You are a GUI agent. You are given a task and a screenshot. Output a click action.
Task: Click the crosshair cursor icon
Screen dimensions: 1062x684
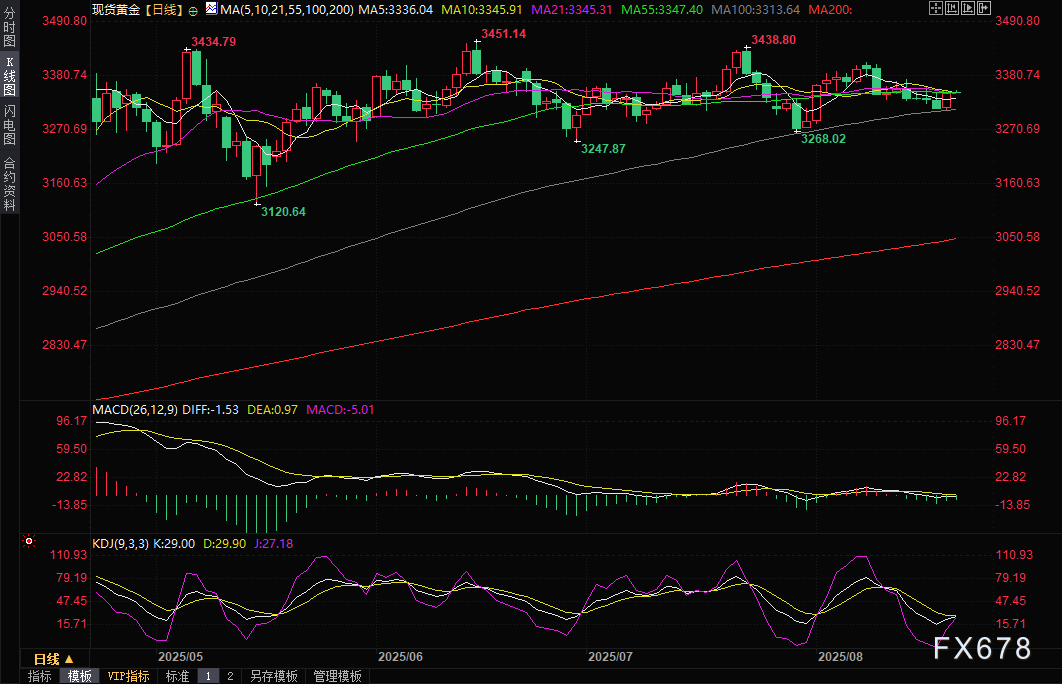click(935, 9)
